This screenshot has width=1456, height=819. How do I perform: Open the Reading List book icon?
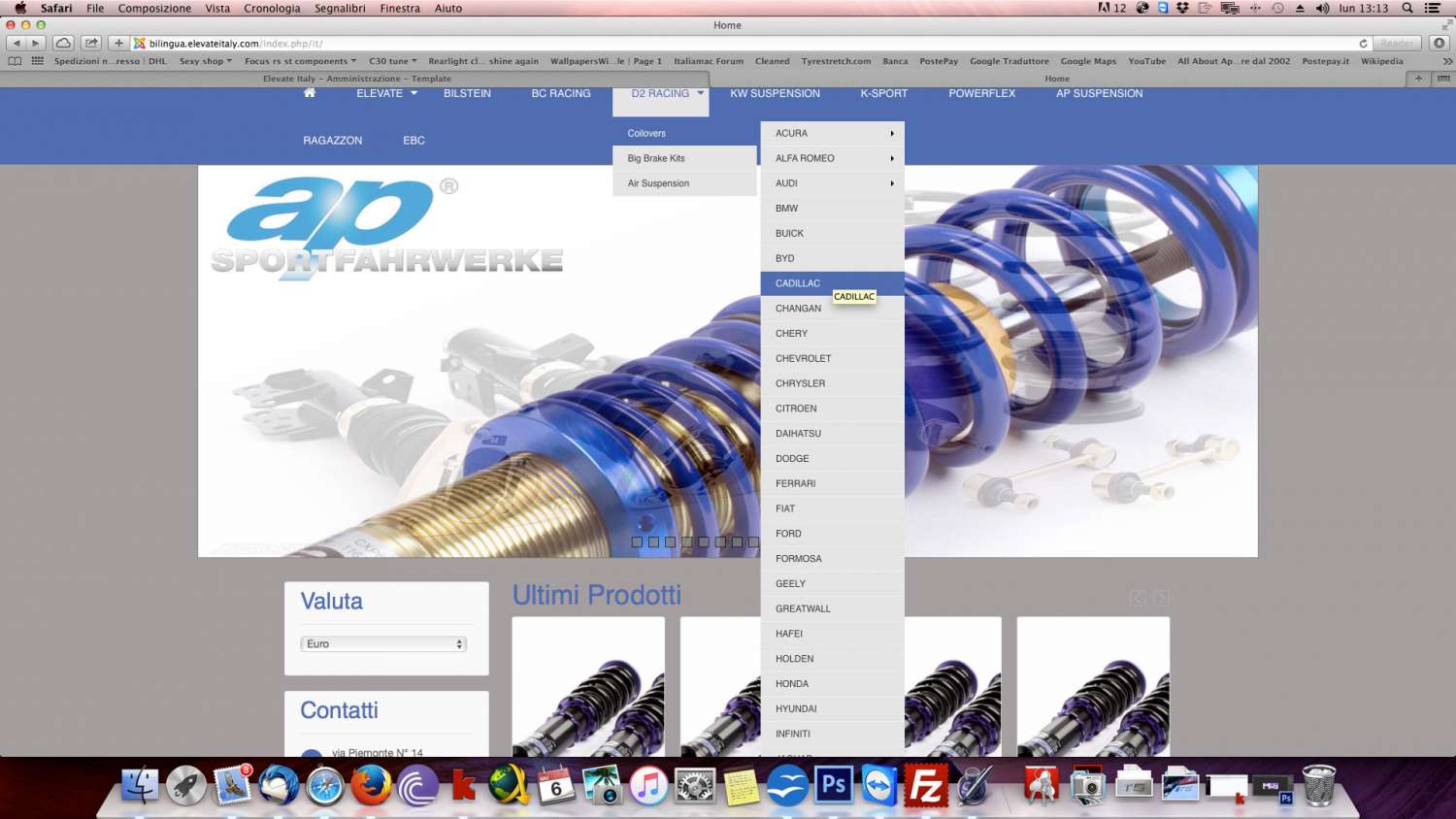coord(15,61)
